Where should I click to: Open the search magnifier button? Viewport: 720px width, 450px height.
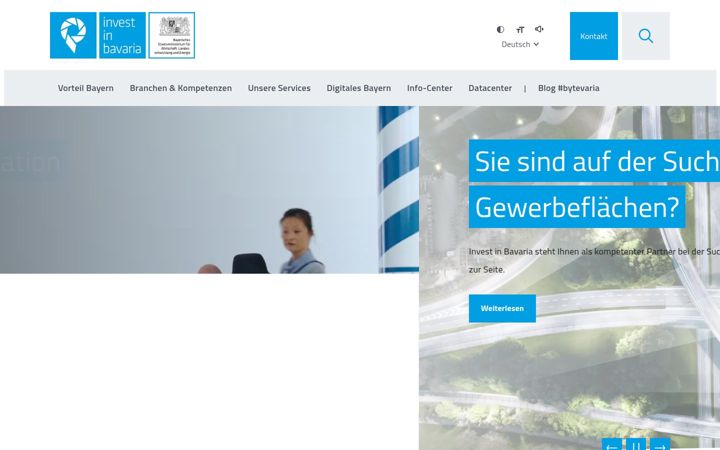point(646,36)
